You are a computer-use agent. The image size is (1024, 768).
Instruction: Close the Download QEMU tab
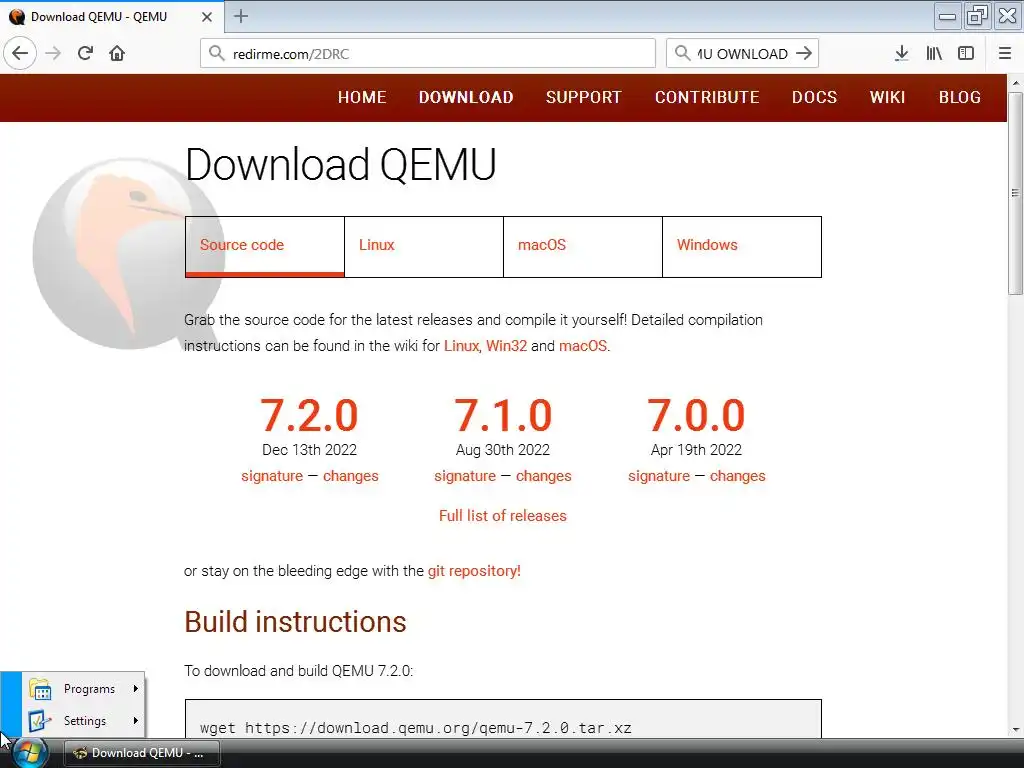(207, 17)
